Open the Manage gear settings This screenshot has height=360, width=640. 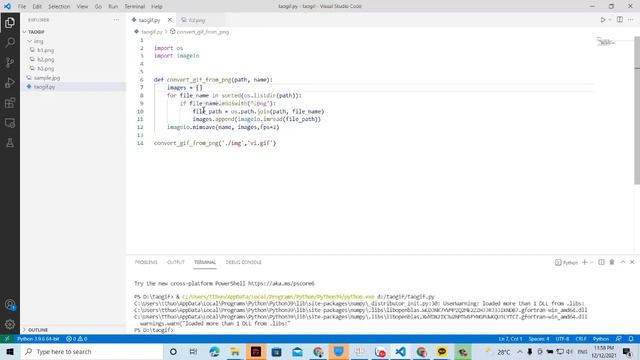[x=10, y=324]
